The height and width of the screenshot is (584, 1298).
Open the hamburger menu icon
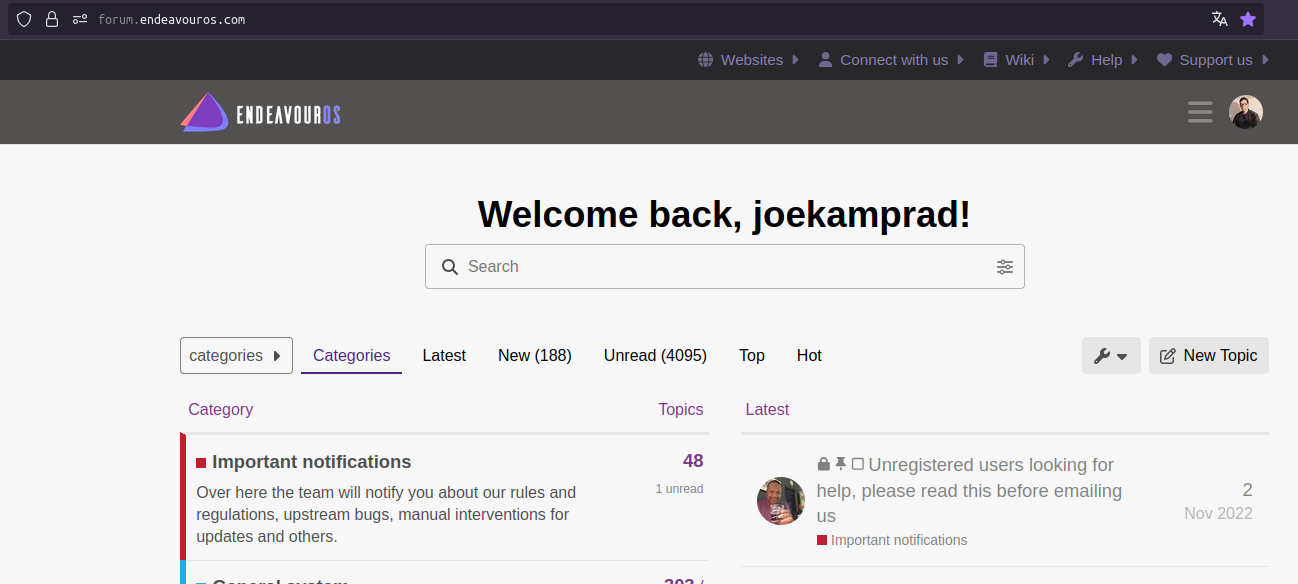pos(1199,112)
